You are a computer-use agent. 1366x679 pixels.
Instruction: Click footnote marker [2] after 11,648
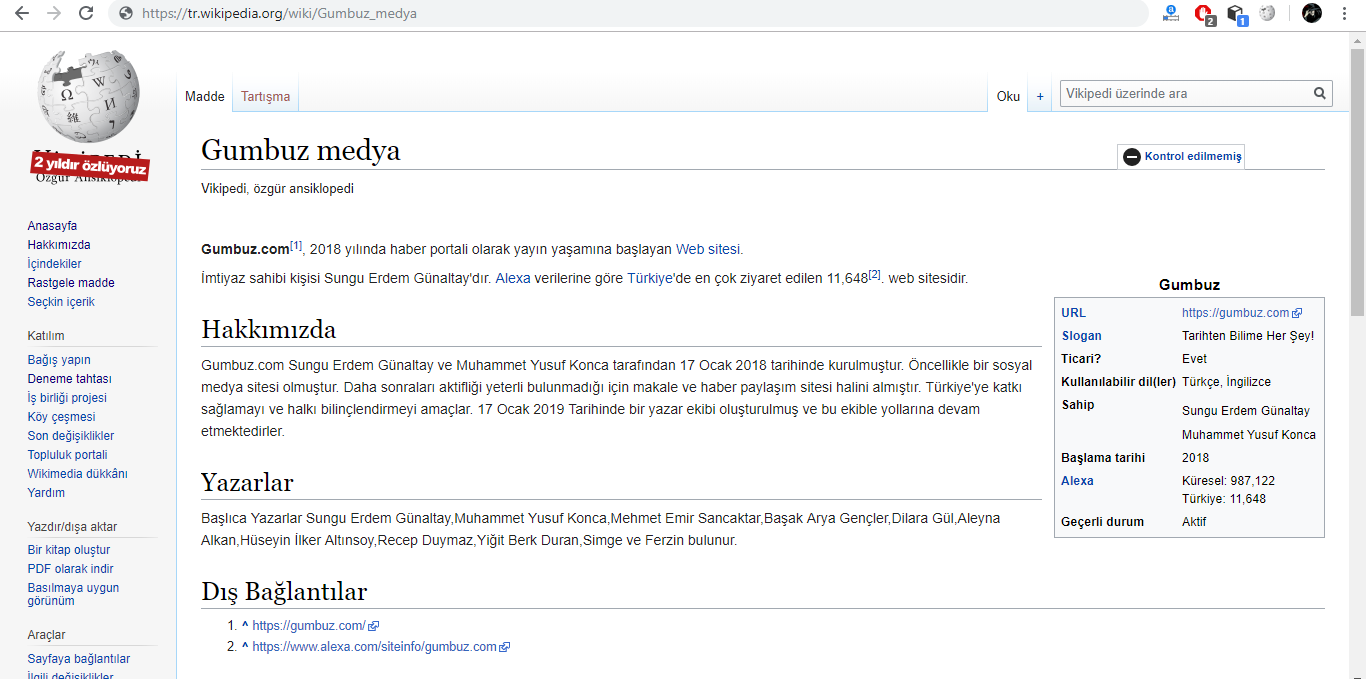coord(874,274)
